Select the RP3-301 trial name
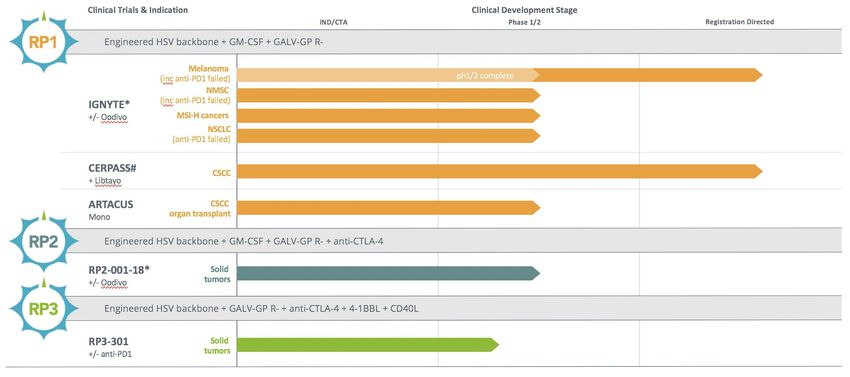 tap(108, 341)
